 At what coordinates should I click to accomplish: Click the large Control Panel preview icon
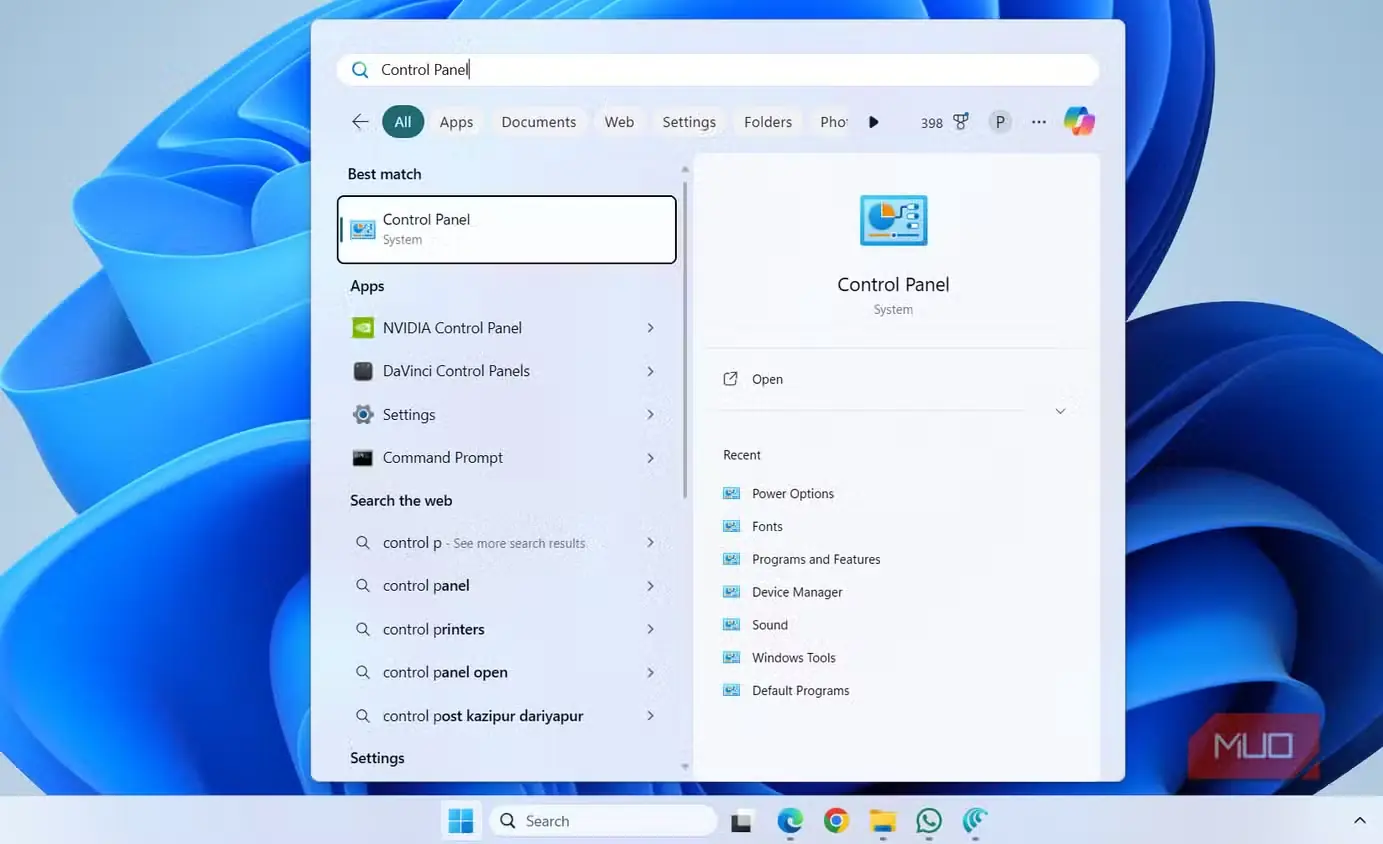click(x=894, y=220)
